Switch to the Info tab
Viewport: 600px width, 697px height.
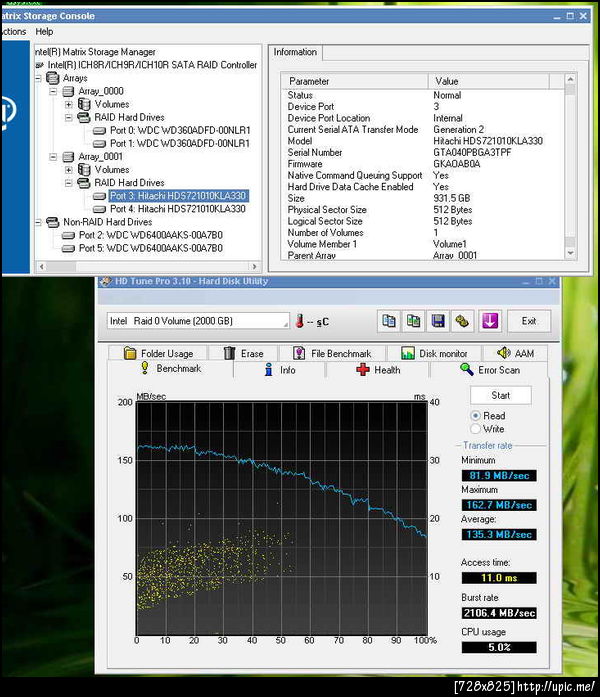coord(280,370)
